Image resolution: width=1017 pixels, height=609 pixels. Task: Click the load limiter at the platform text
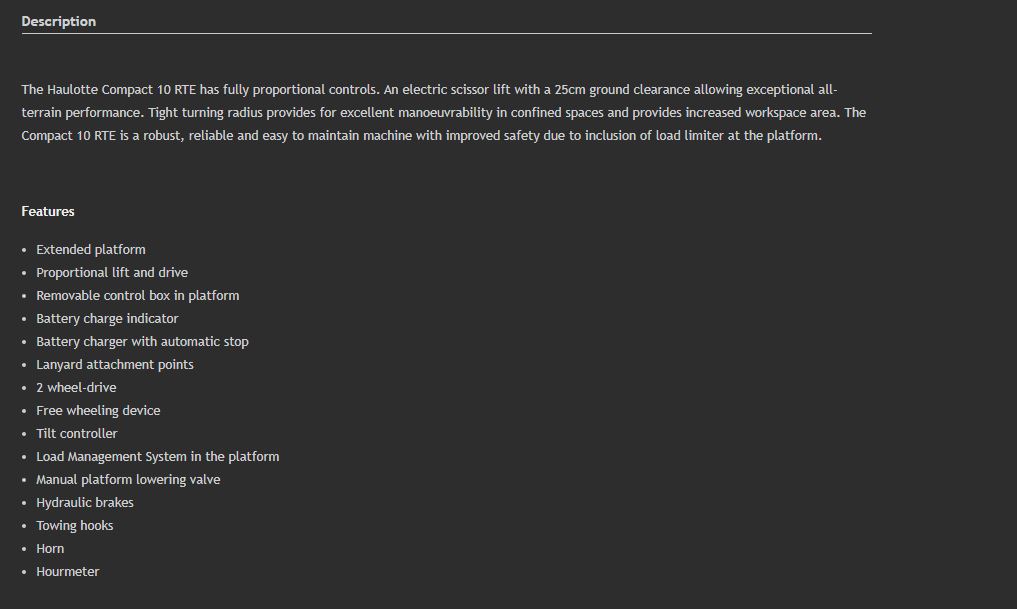coord(738,136)
